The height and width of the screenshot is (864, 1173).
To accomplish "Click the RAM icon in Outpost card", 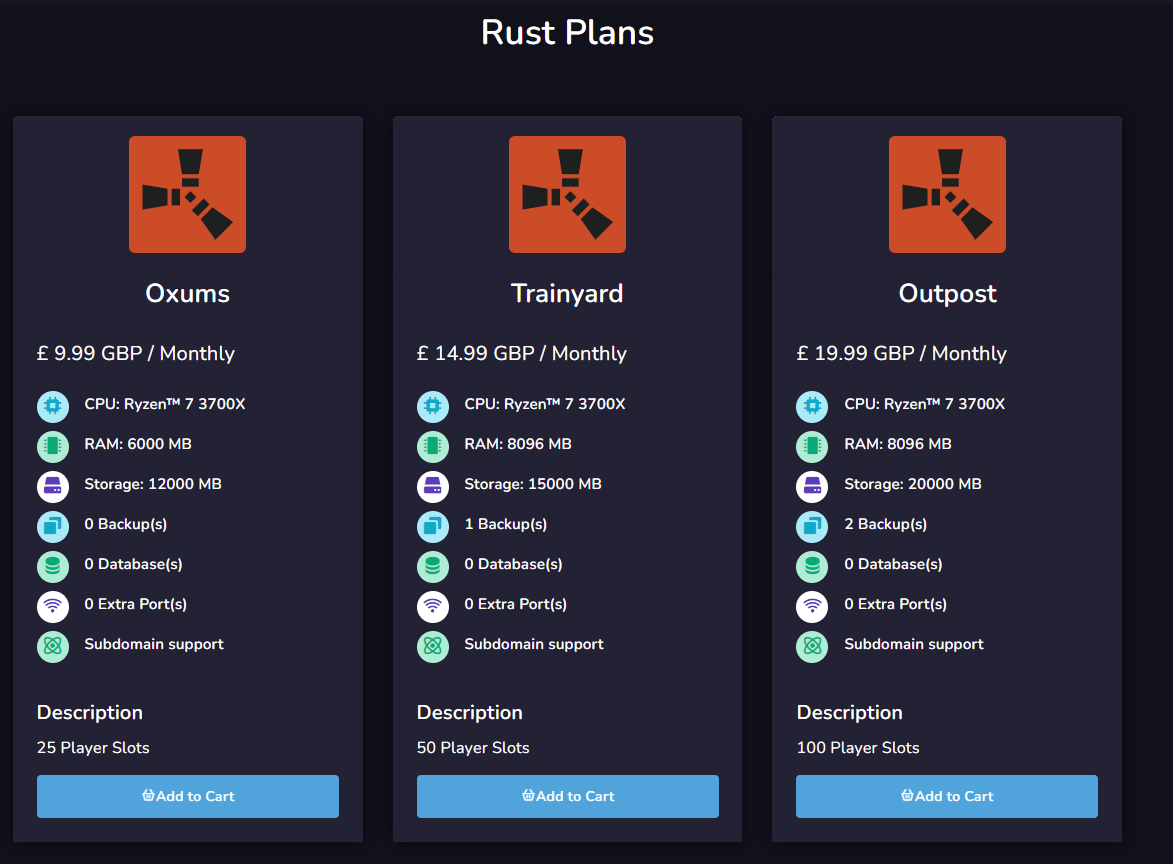I will point(812,447).
